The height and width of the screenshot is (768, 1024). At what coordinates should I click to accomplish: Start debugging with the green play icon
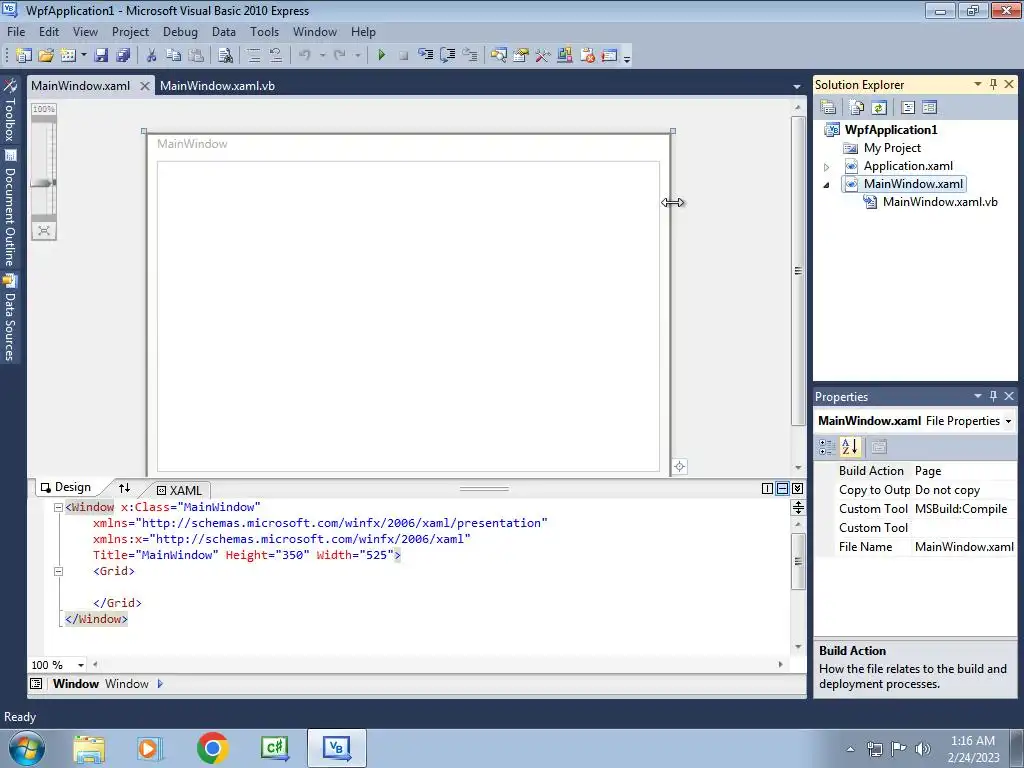click(x=382, y=56)
